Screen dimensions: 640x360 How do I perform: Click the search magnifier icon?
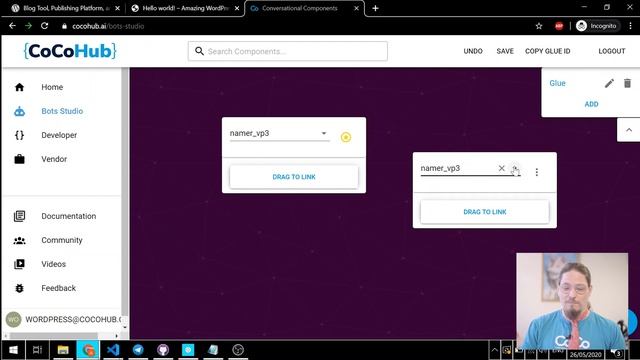[199, 51]
